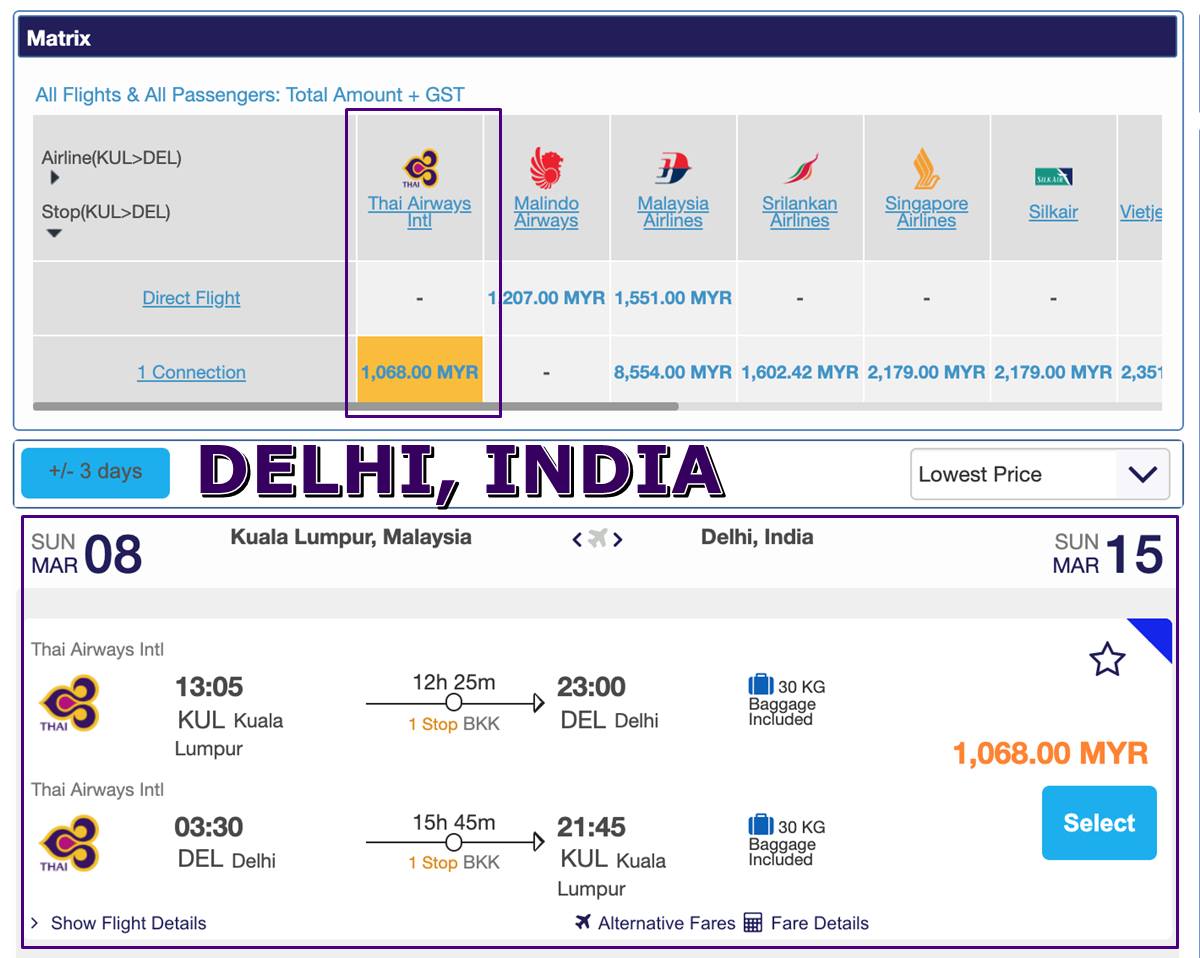Click SUN MAR 08 departure date

click(86, 554)
